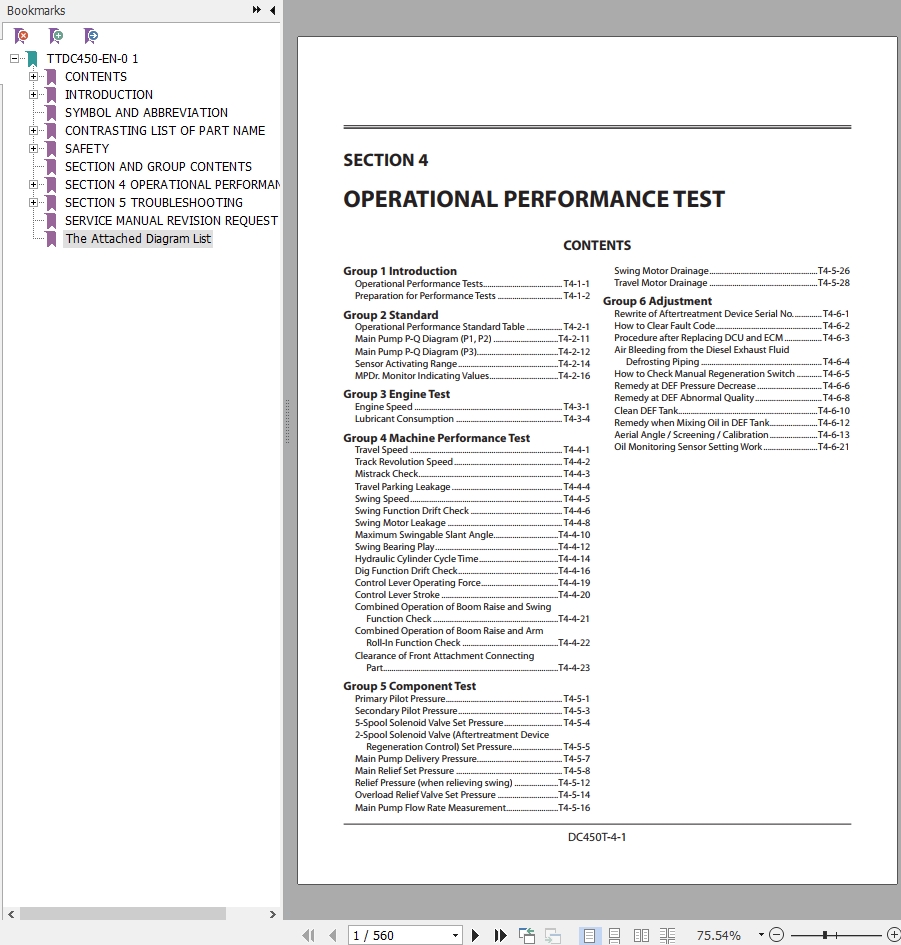The width and height of the screenshot is (901, 945).
Task: Select the SAFETY bookmark
Action: pos(87,148)
